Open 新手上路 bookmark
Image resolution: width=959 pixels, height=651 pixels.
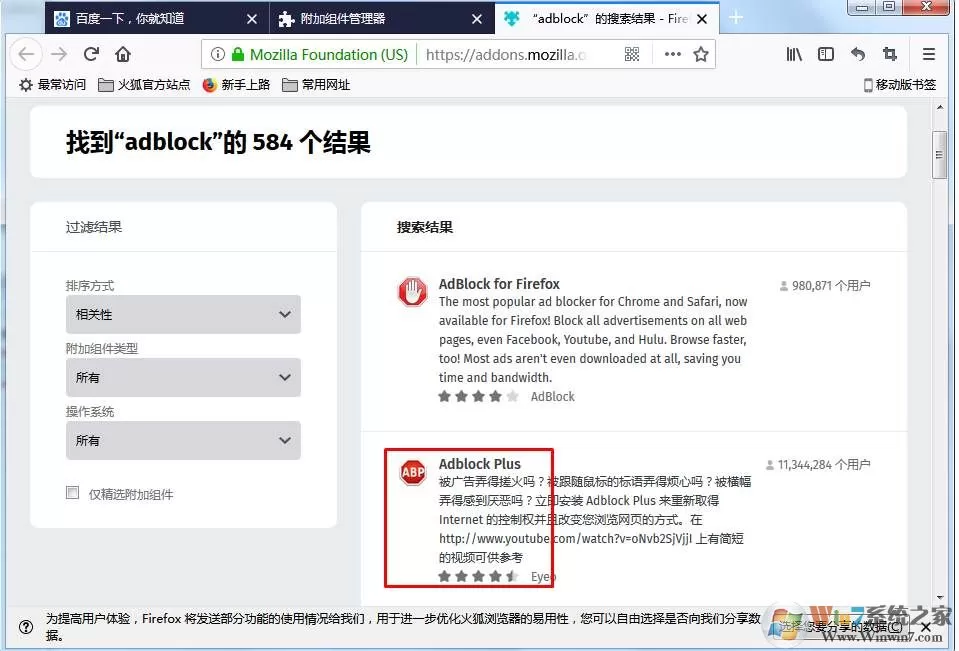237,84
